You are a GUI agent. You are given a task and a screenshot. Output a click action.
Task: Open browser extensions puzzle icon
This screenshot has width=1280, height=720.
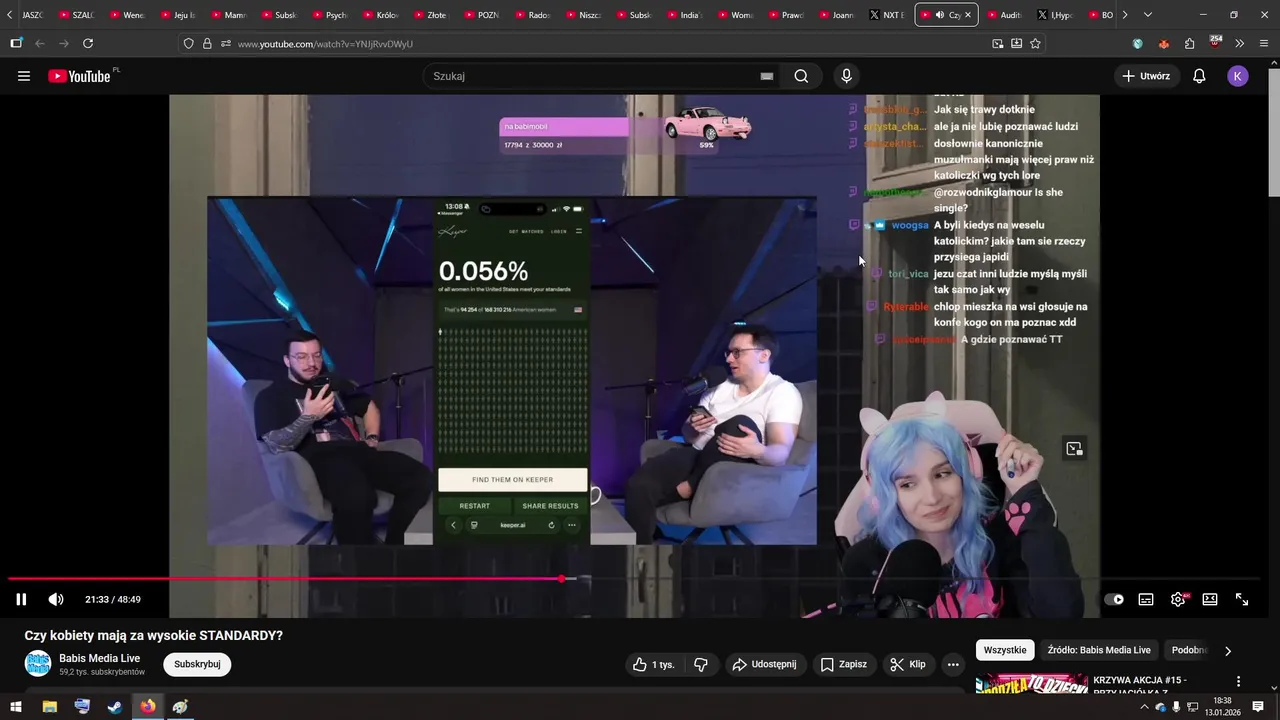1189,44
